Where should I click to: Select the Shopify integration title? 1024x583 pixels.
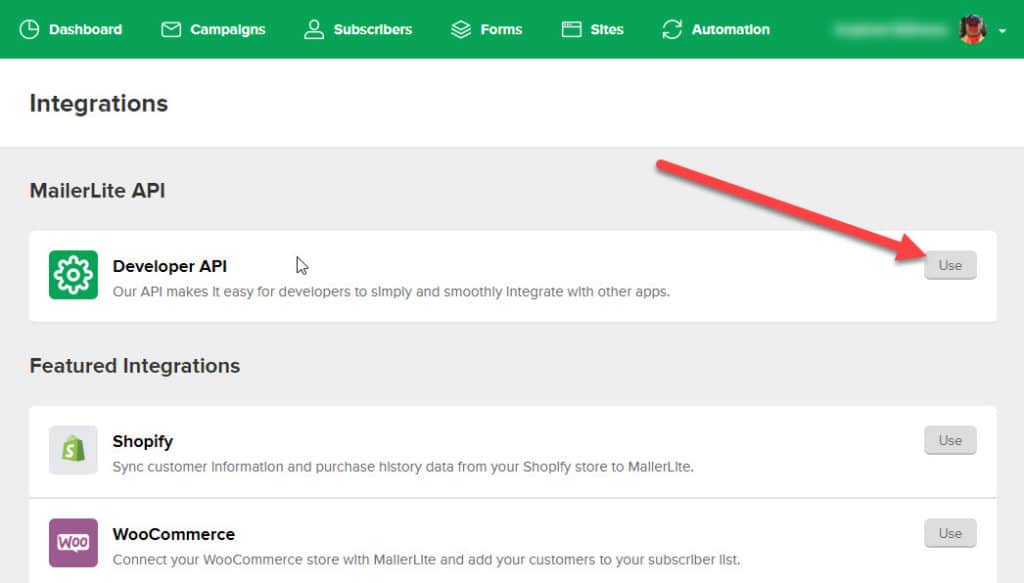point(142,442)
